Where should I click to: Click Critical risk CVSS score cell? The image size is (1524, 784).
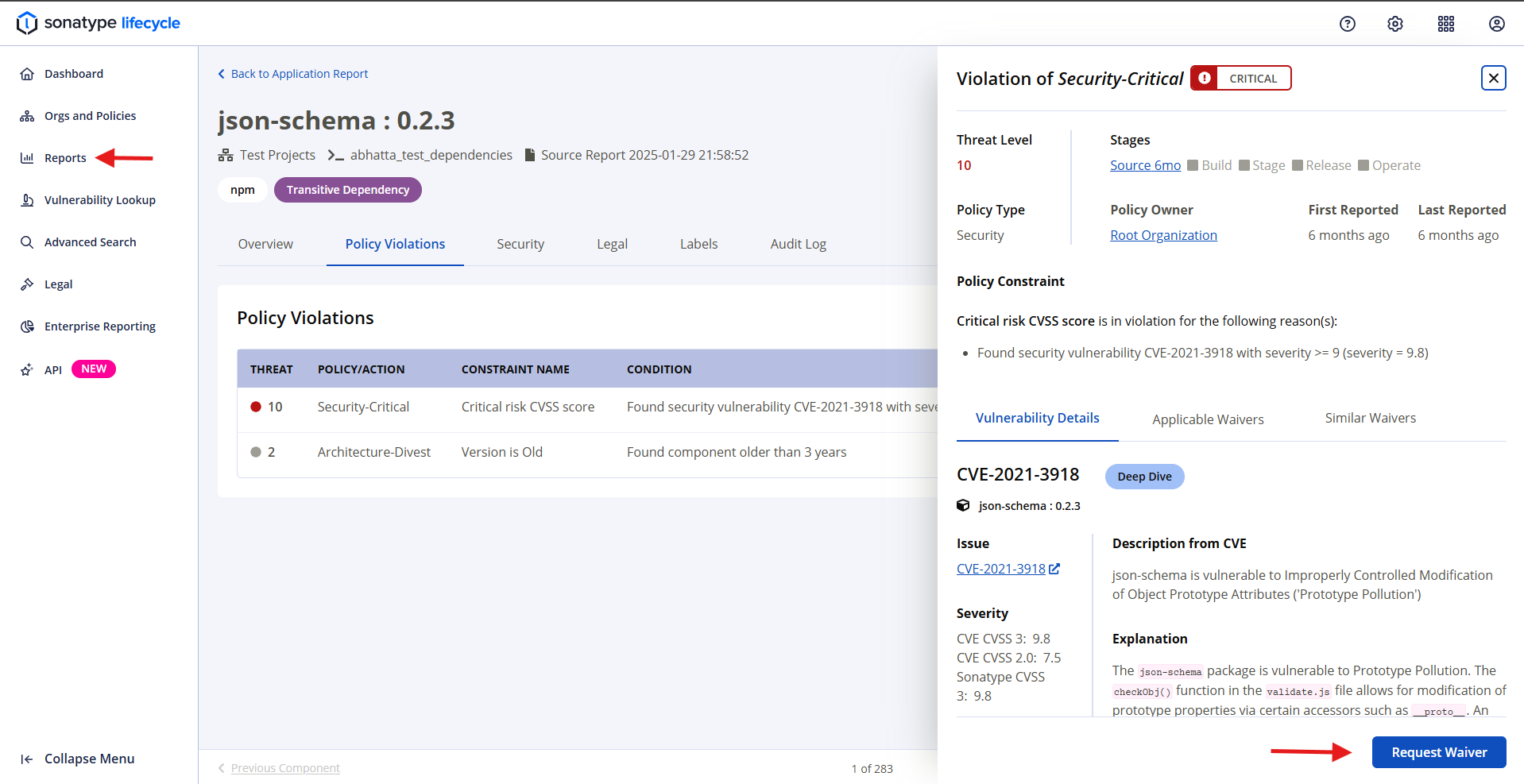(528, 407)
